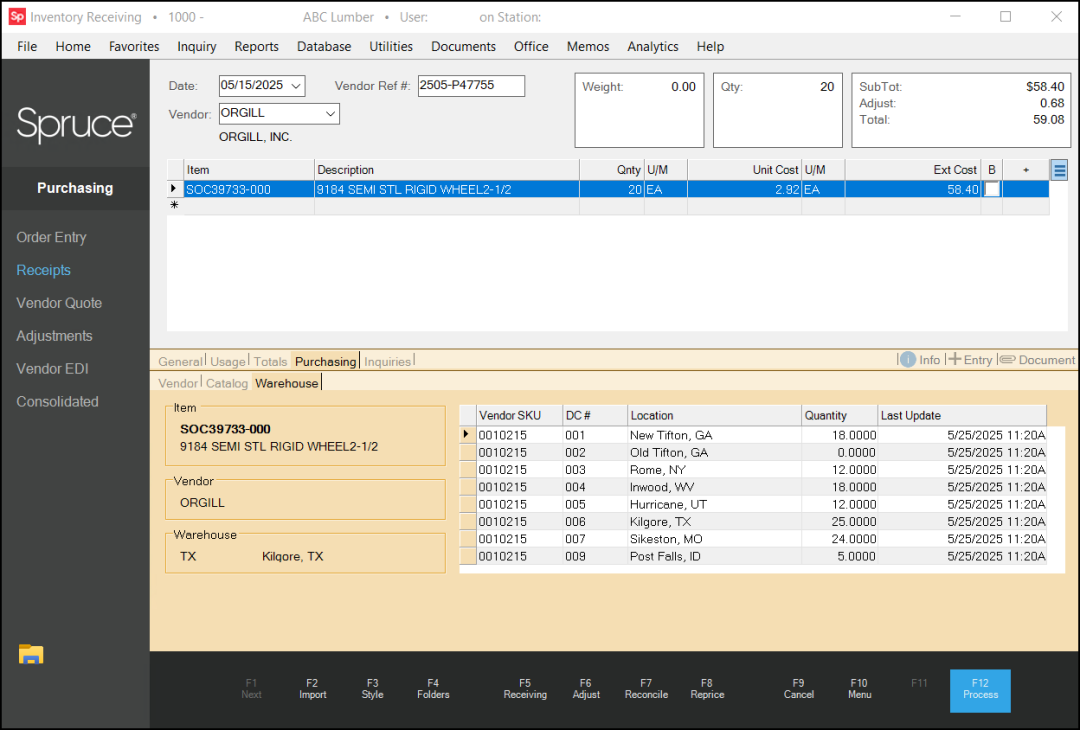This screenshot has width=1080, height=730.
Task: Open the Catalog sub-tab
Action: point(227,383)
